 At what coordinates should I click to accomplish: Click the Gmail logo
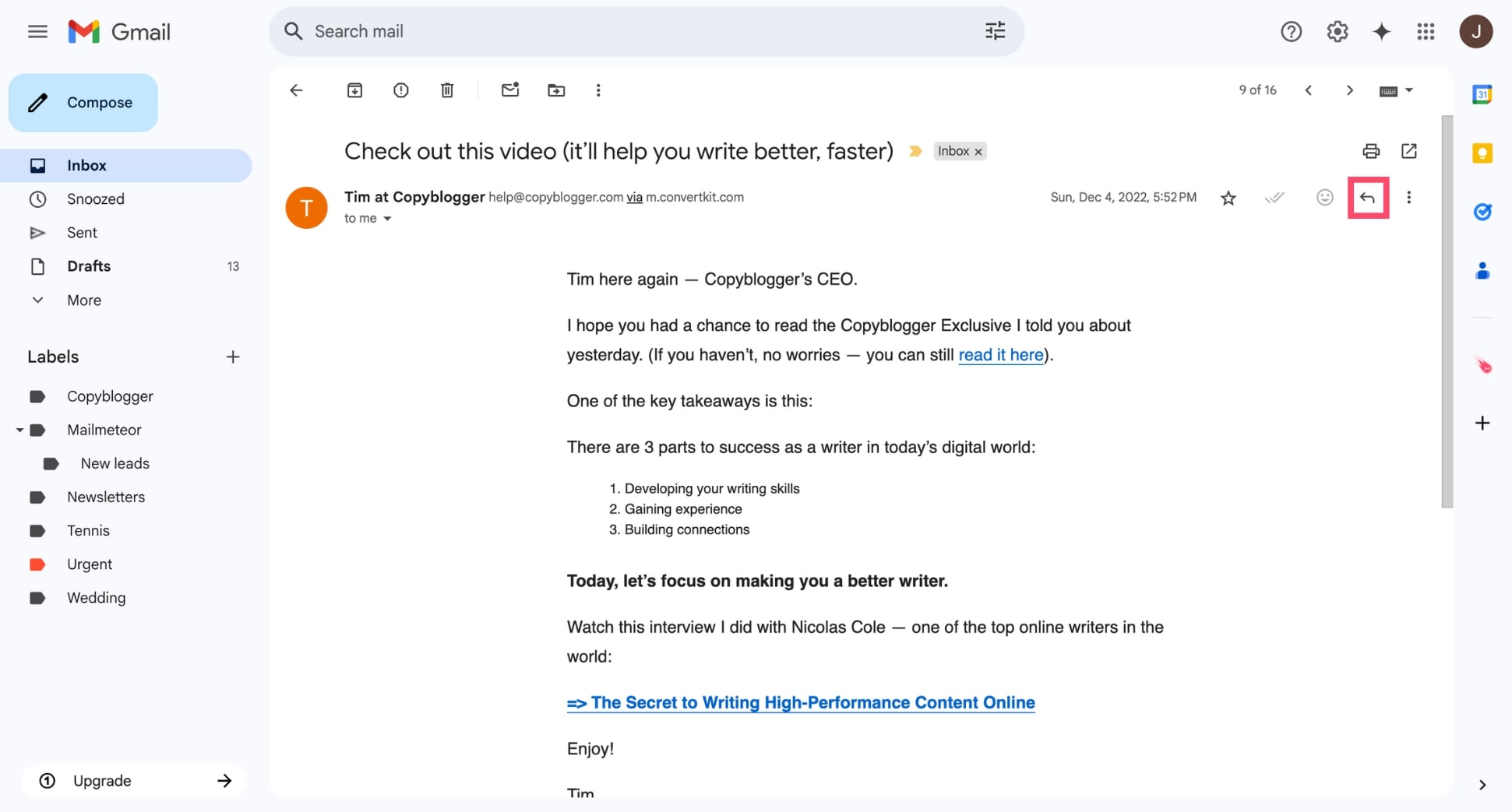(x=119, y=31)
